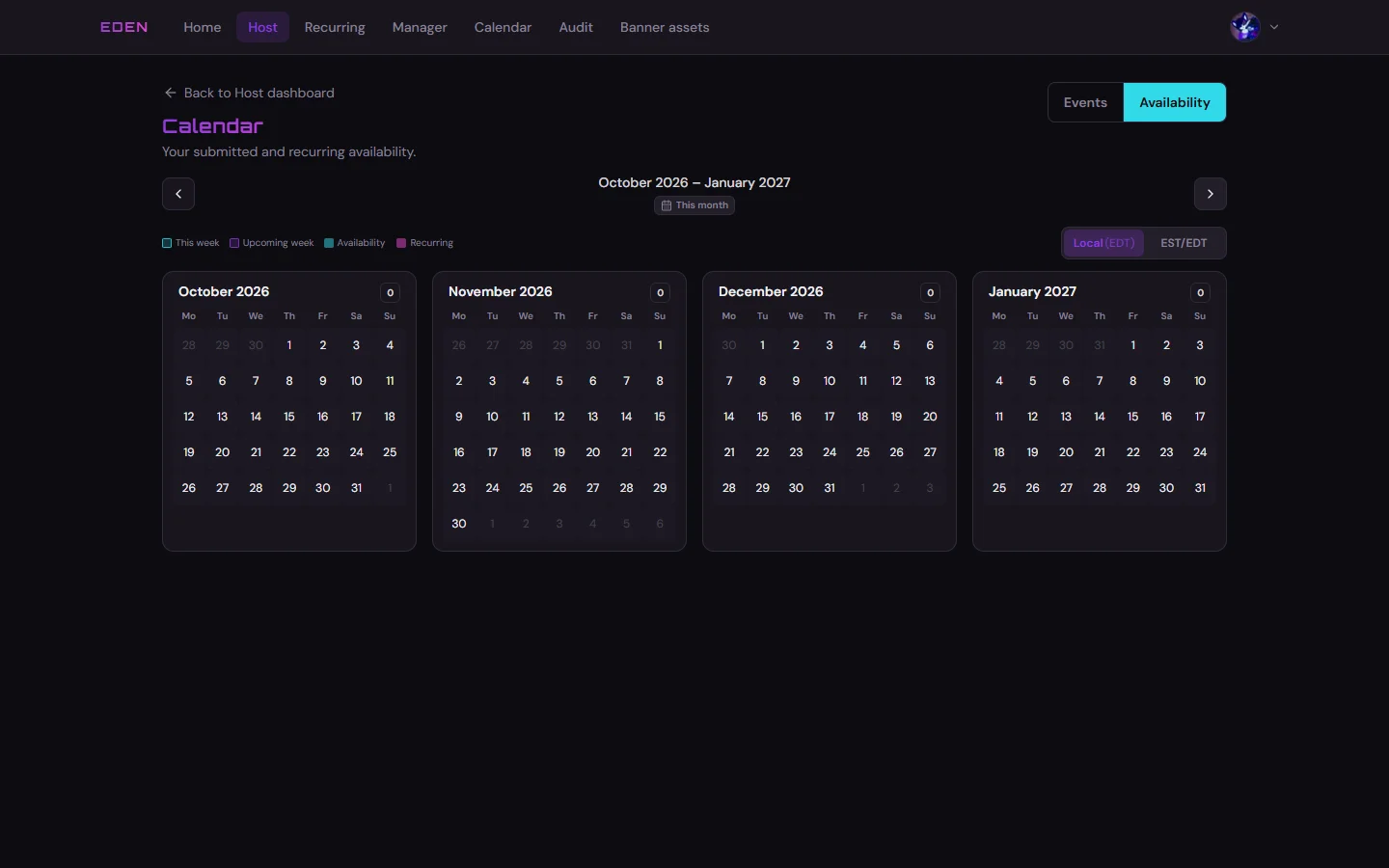This screenshot has width=1389, height=868.
Task: Click the Calendar page heading
Action: point(212,126)
